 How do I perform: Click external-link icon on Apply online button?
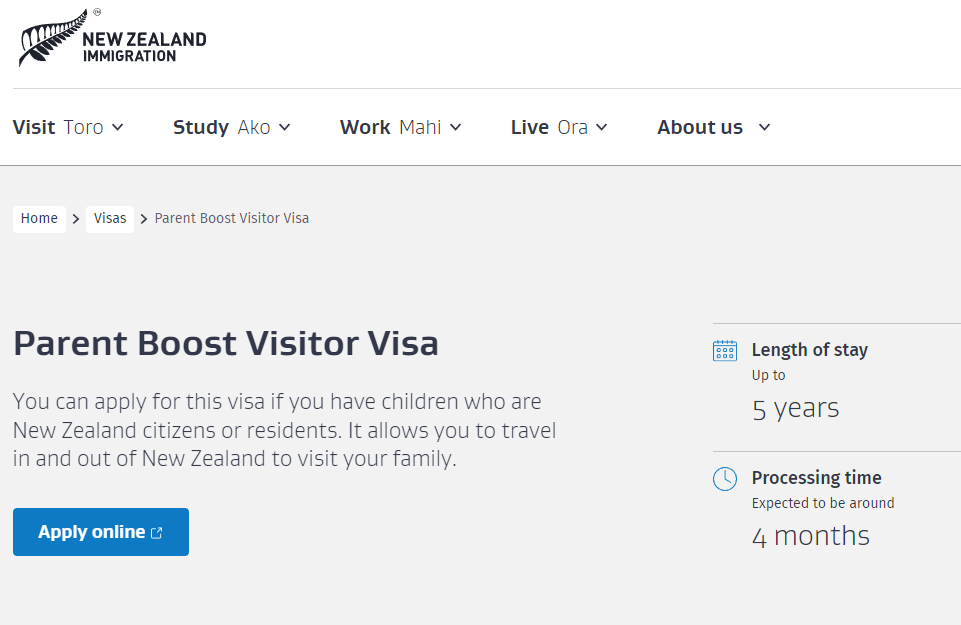click(157, 533)
